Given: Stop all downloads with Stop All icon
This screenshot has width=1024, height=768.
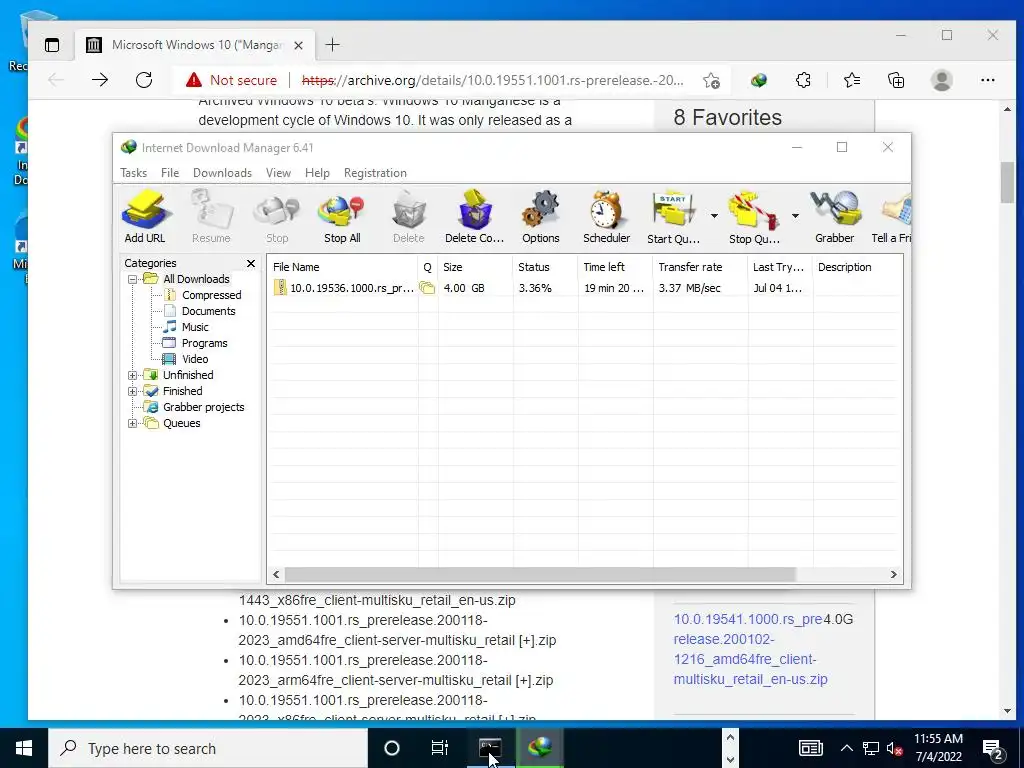Looking at the screenshot, I should coord(342,217).
